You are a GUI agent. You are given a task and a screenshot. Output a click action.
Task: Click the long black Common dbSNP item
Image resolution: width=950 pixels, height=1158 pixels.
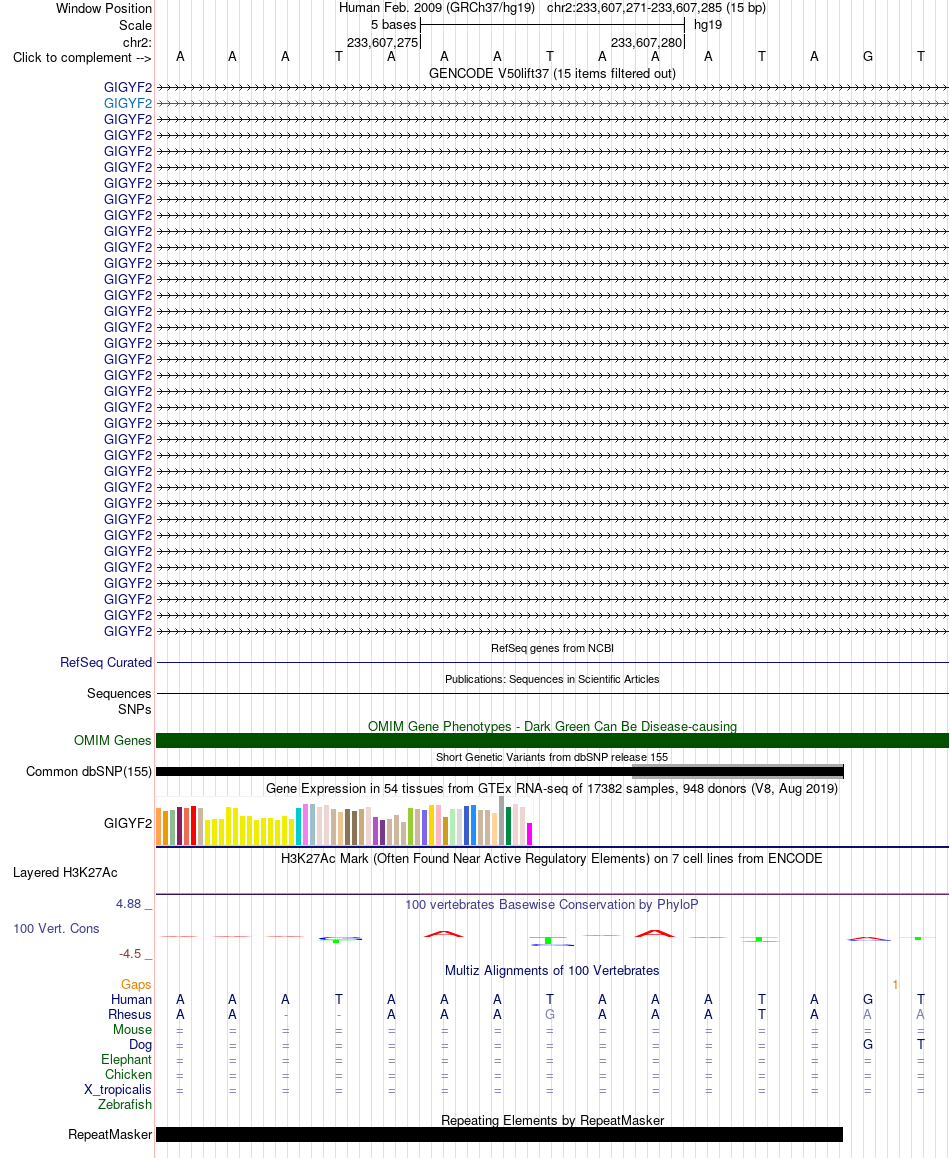[x=499, y=772]
